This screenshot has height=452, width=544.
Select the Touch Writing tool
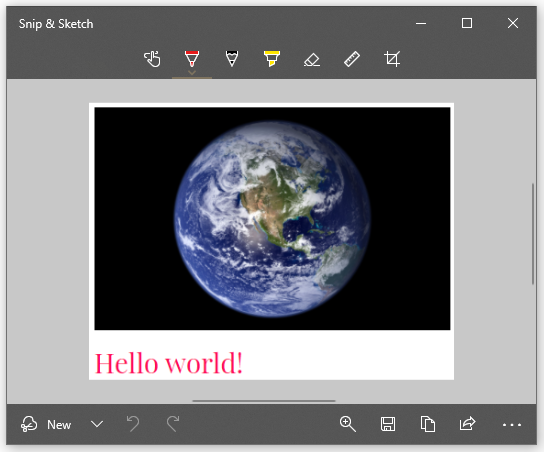[152, 59]
